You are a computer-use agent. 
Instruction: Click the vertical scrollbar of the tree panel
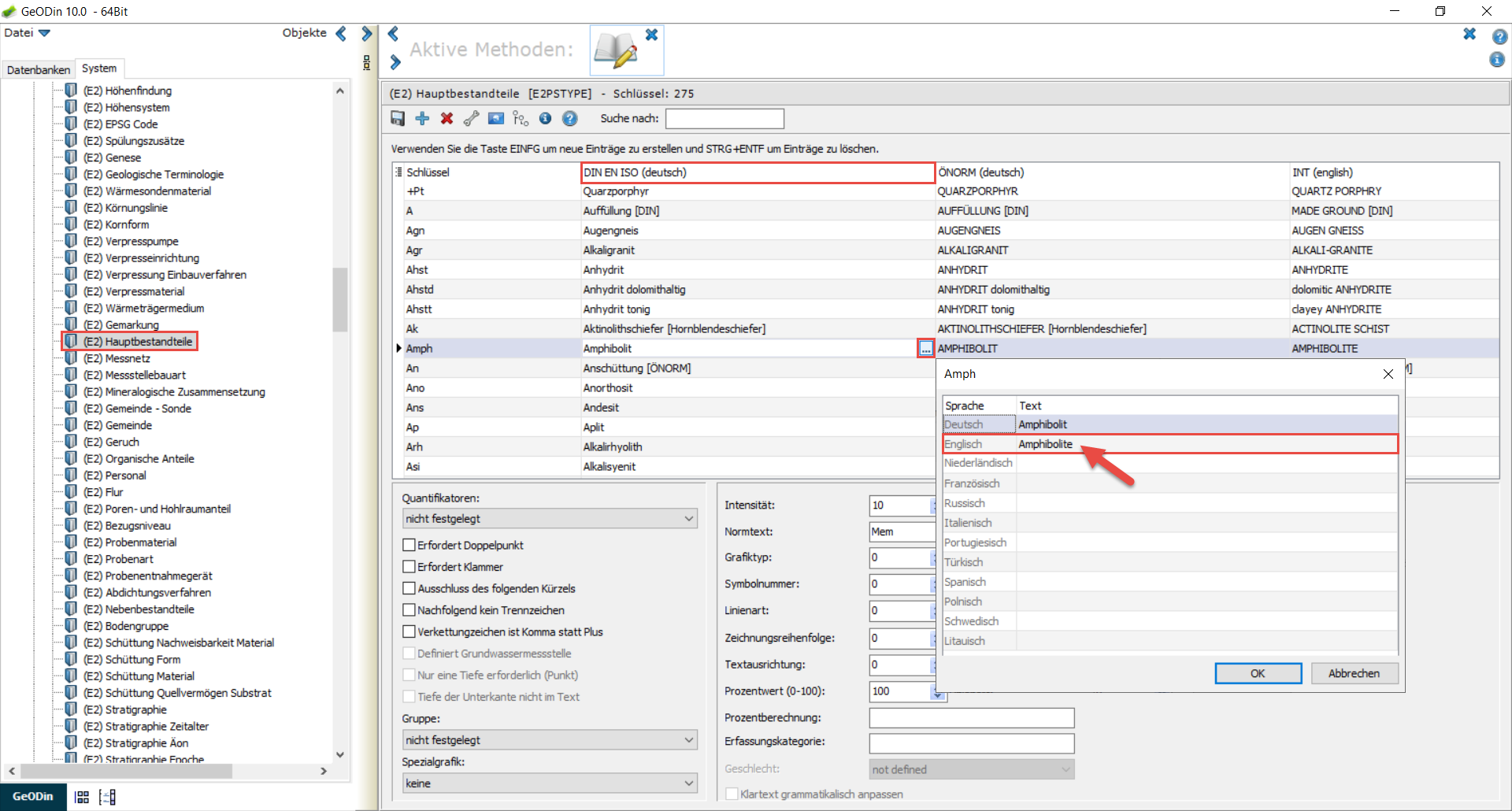[339, 299]
